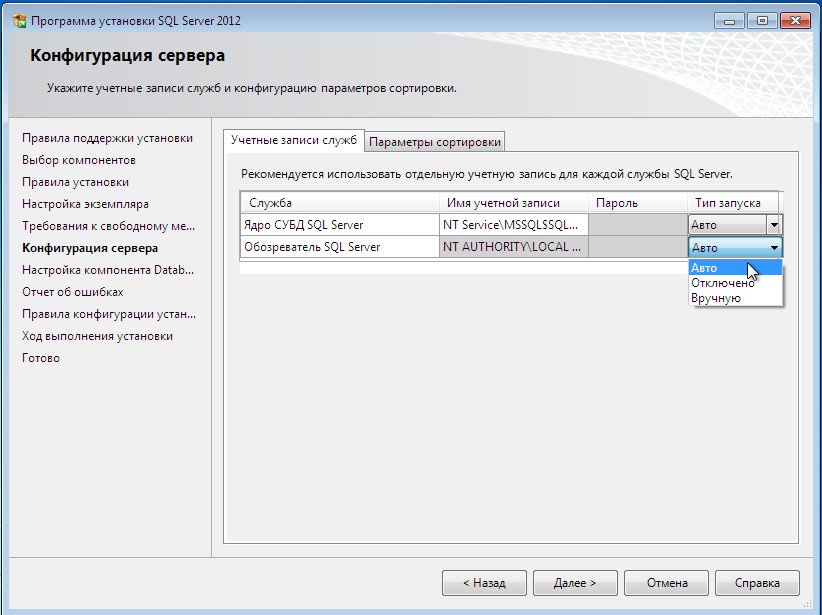
Task: Select the Правила конфигурации устан... step
Action: pyautogui.click(x=109, y=314)
